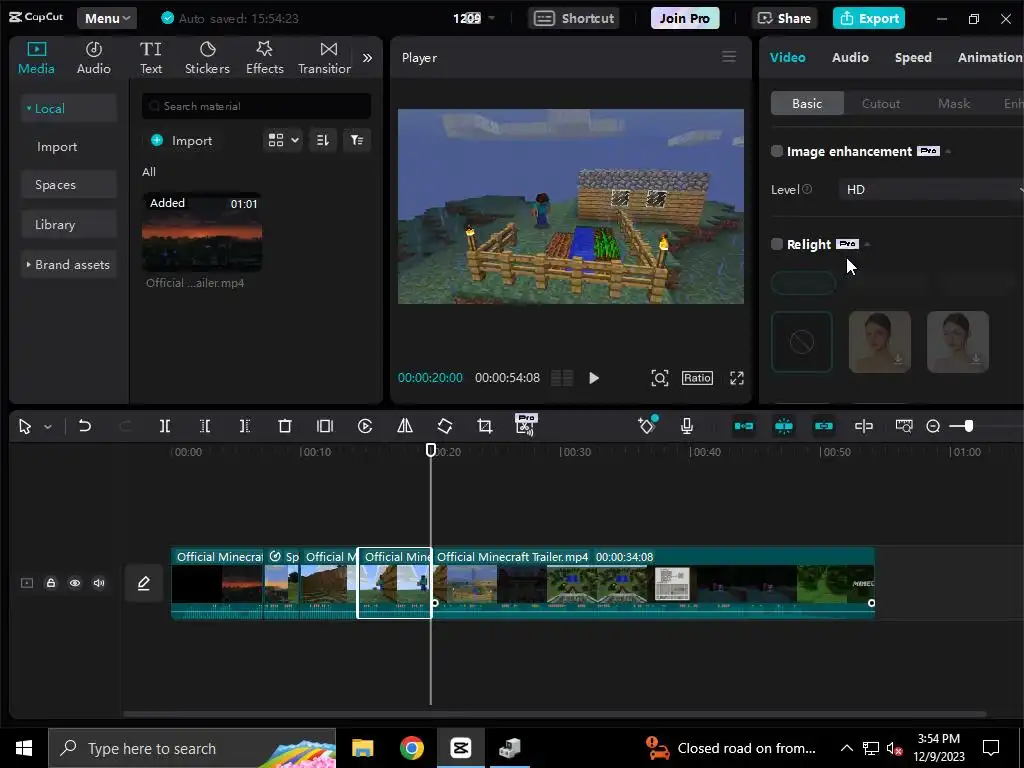Open the Player panel menu icon
Screen dimensions: 1024x768
729,57
